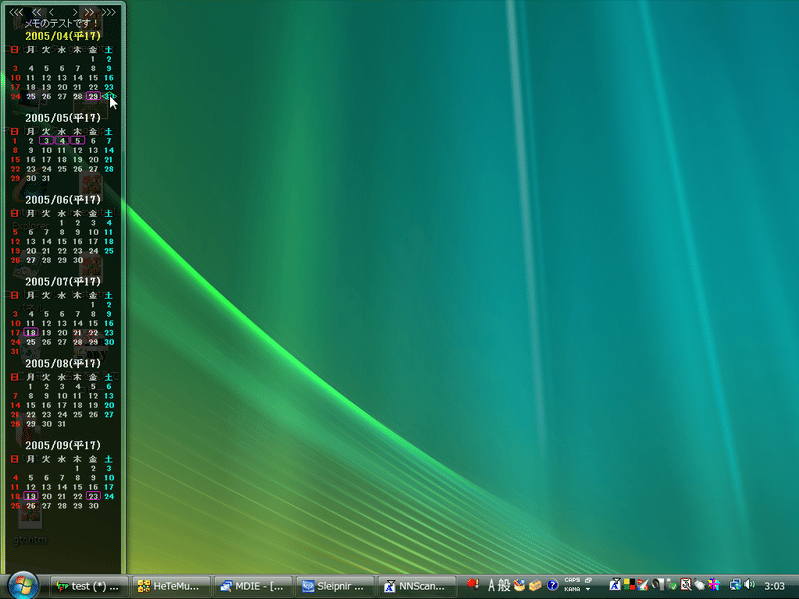Click June 15 in the calendar
This screenshot has width=799, height=599.
pyautogui.click(x=62, y=241)
